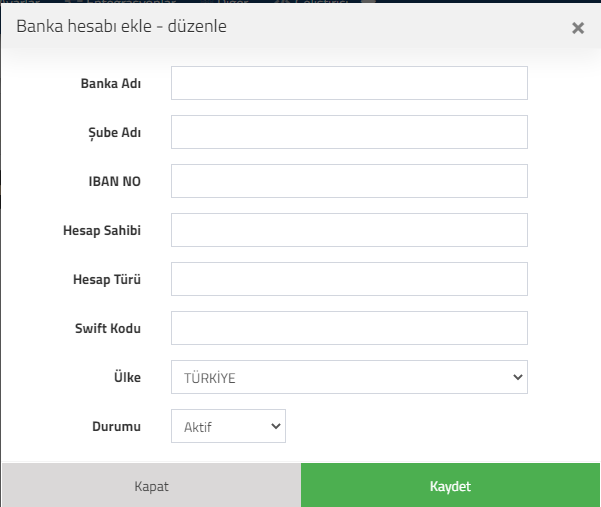Click the Ülke field label
Screen dimensions: 601x507
click(128, 377)
